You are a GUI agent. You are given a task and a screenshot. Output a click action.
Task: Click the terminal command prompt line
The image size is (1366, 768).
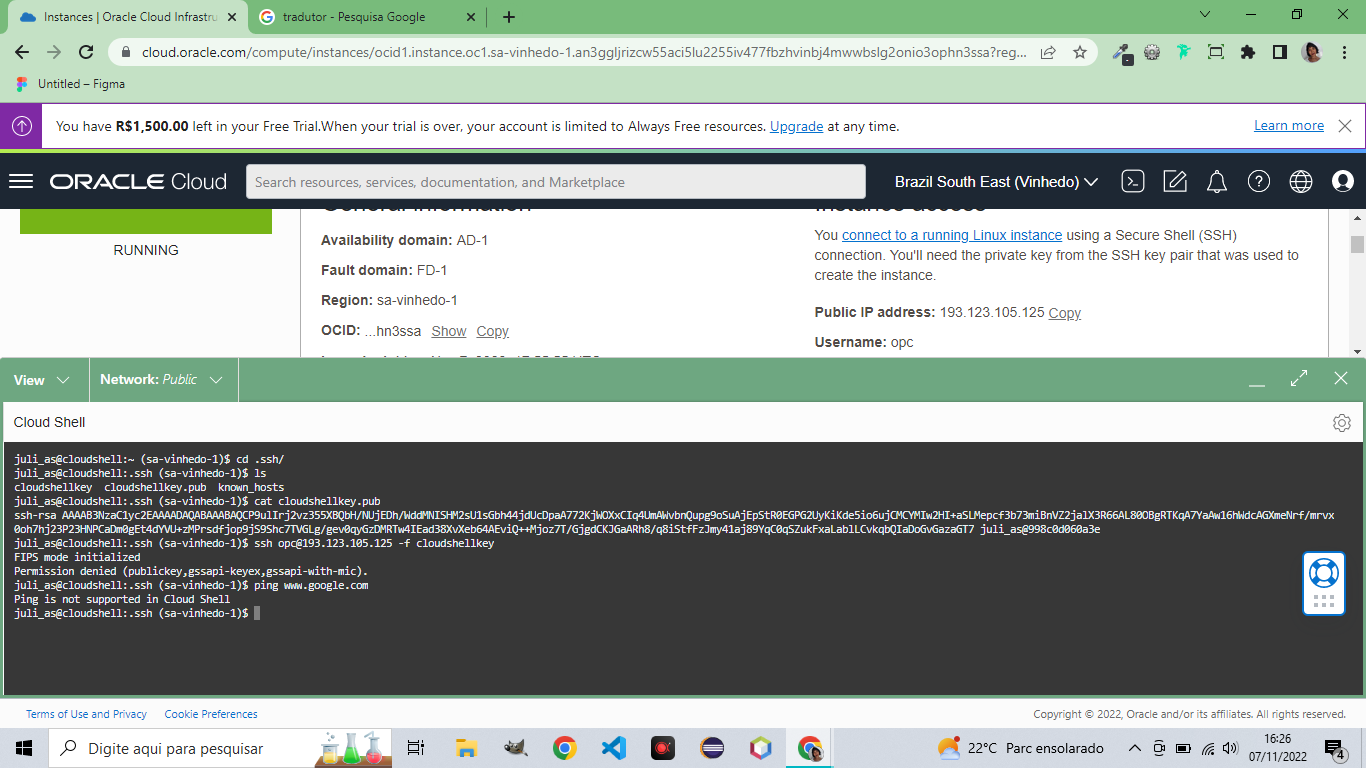137,613
